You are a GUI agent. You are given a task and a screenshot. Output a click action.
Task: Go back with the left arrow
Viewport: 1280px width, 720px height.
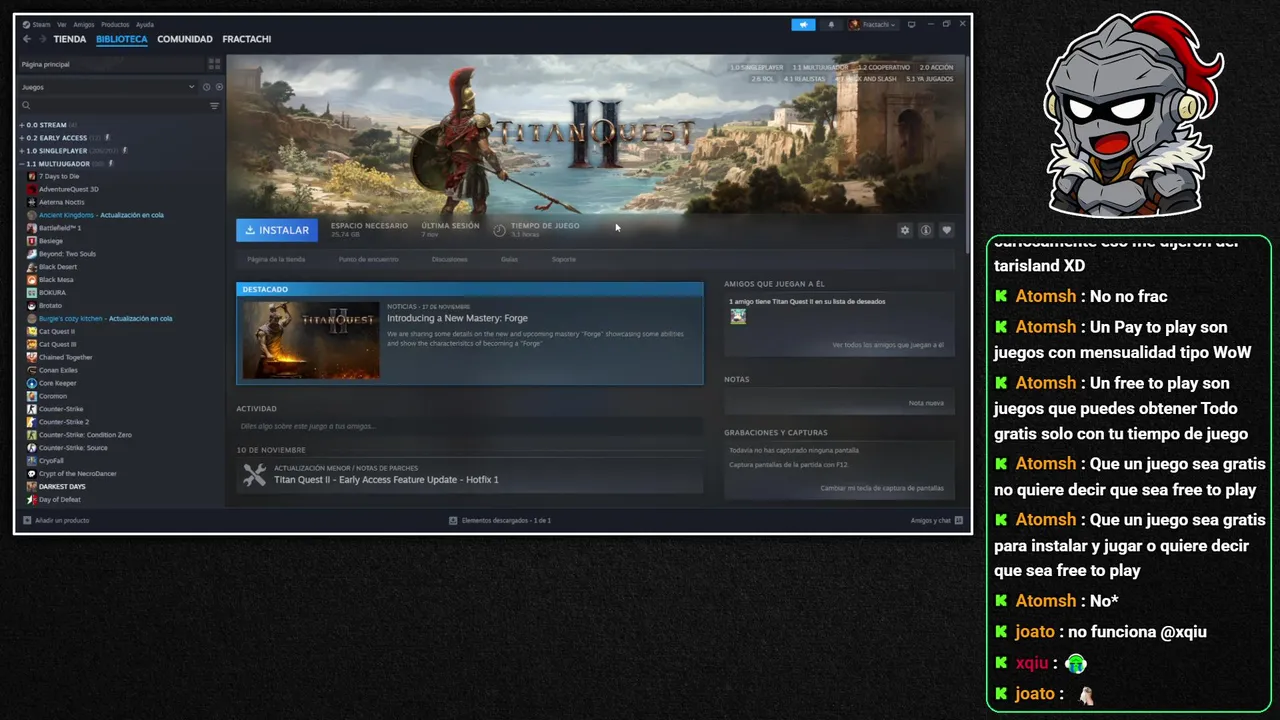click(x=27, y=39)
